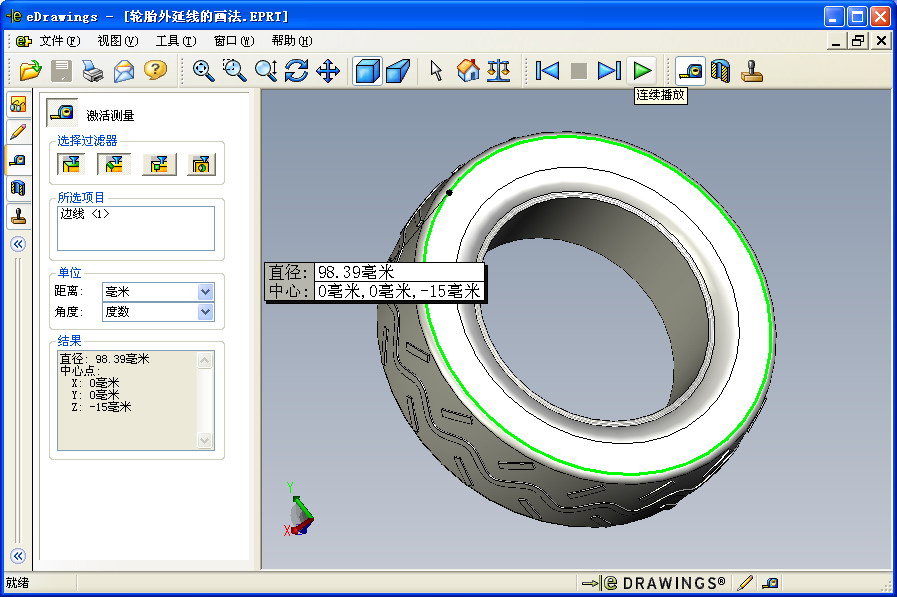Open the Markup pencil sidebar tab
The height and width of the screenshot is (597, 897).
tap(18, 132)
